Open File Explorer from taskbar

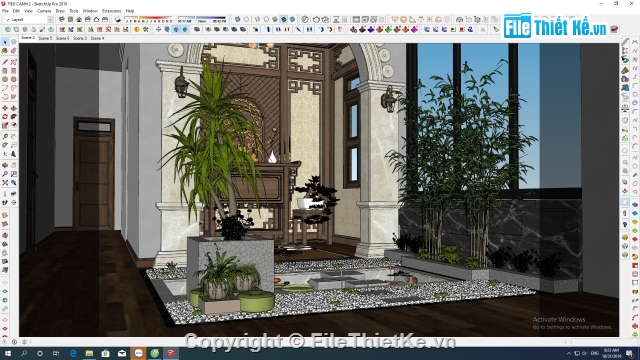pos(89,353)
